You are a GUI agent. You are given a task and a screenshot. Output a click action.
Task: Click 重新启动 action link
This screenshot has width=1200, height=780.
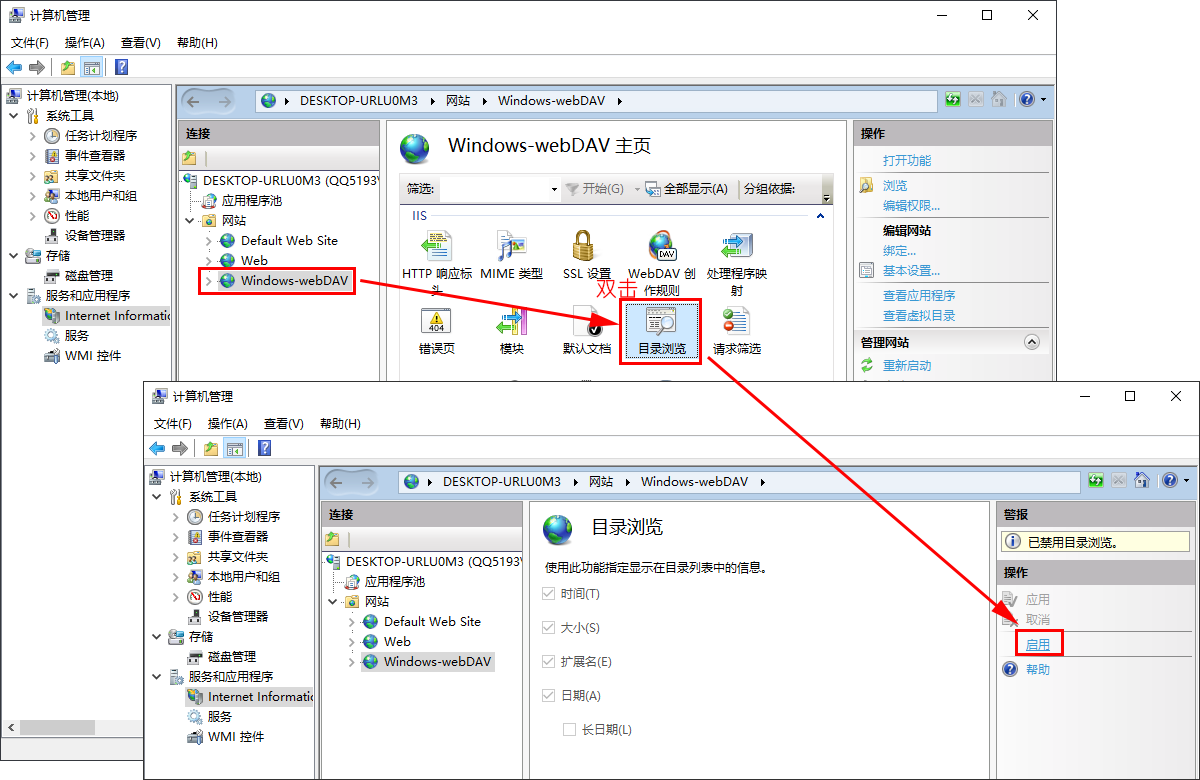click(907, 365)
